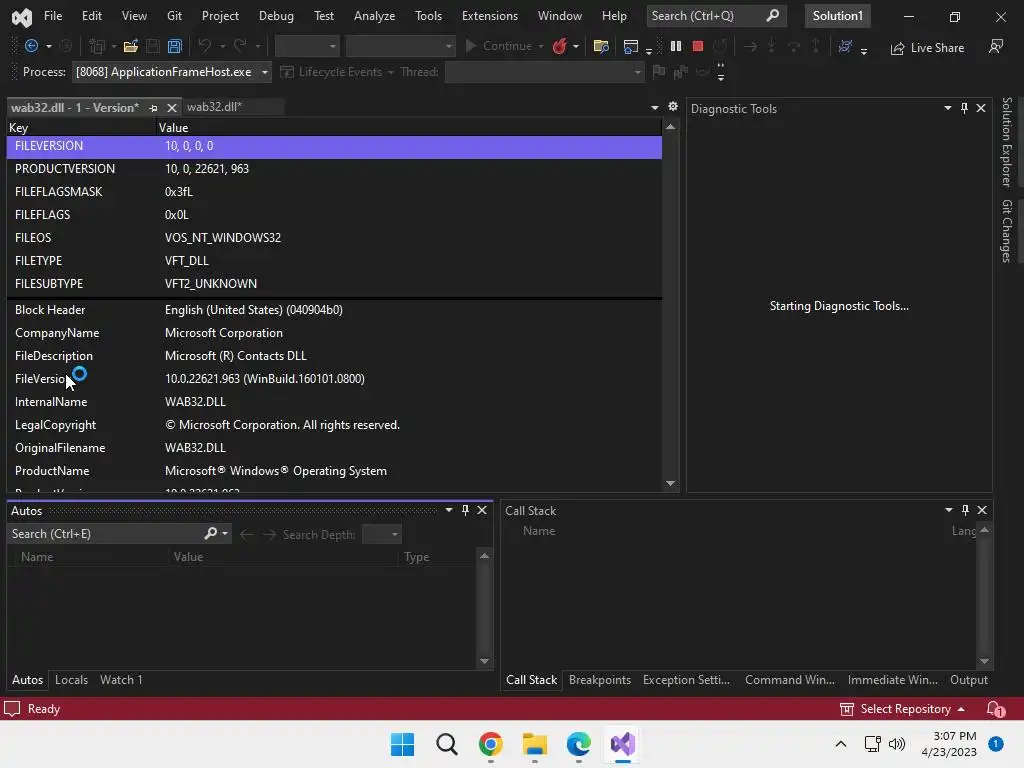1024x768 pixels.
Task: Open the Debug menu
Action: click(276, 16)
